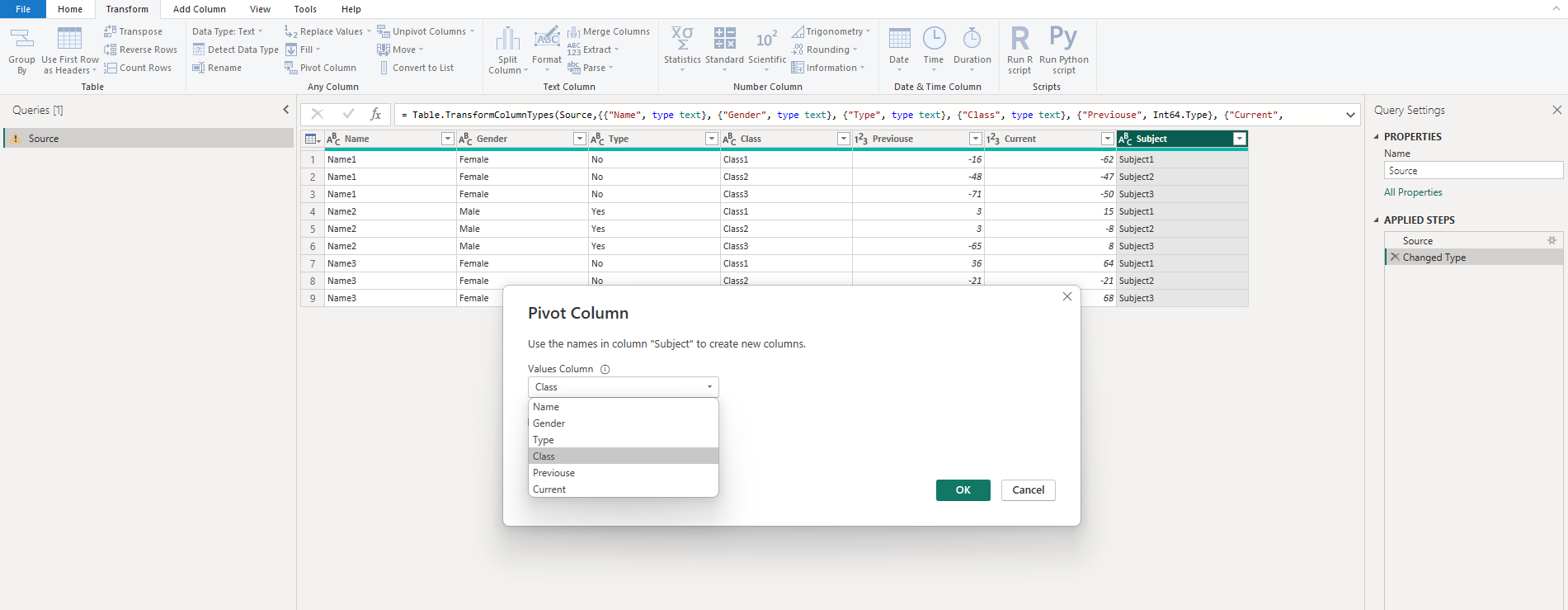The width and height of the screenshot is (1568, 610).
Task: Click the Group By icon
Action: (x=21, y=50)
